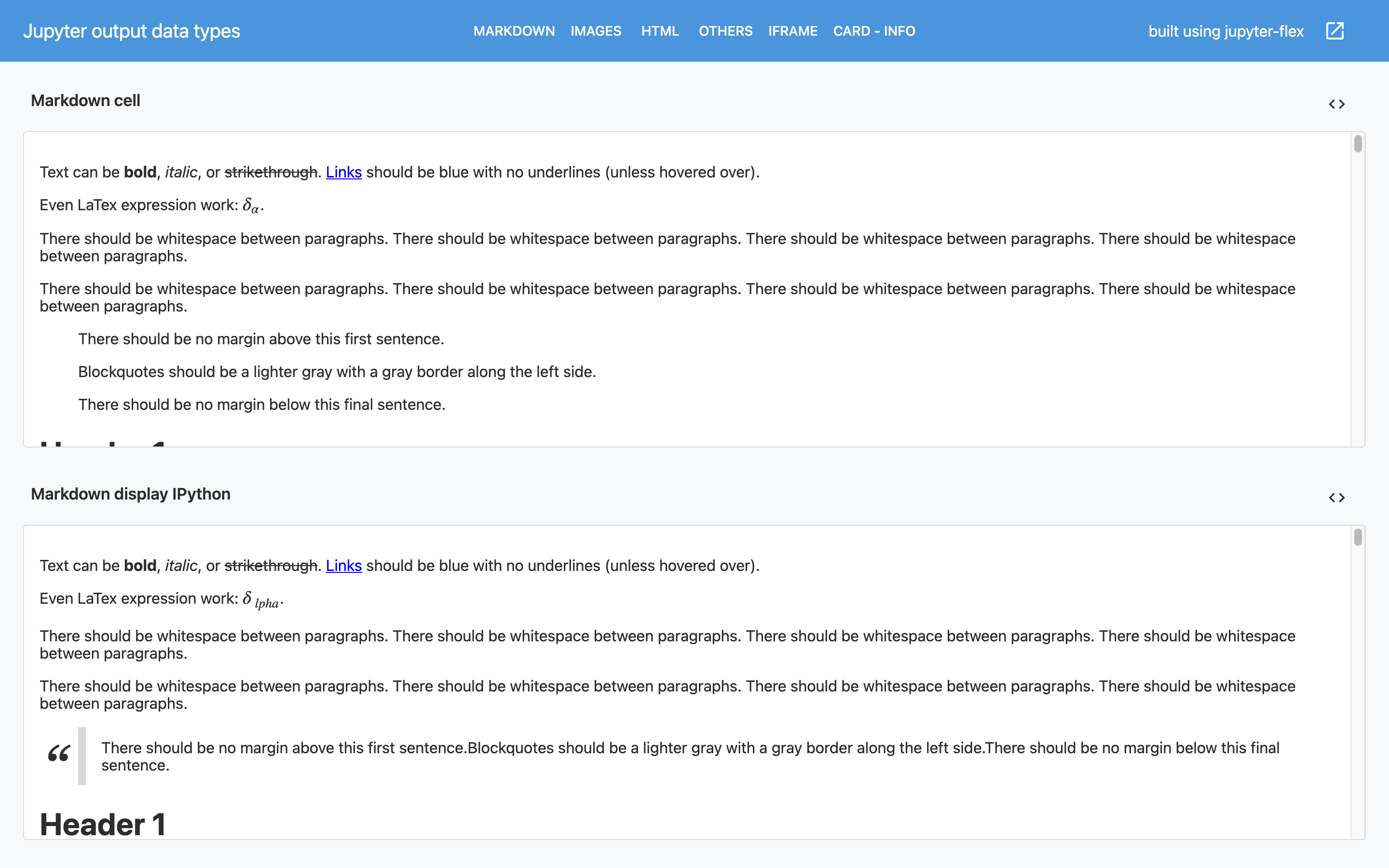Image resolution: width=1389 pixels, height=868 pixels.
Task: Click the built using jupyter-flex link
Action: pos(1226,31)
